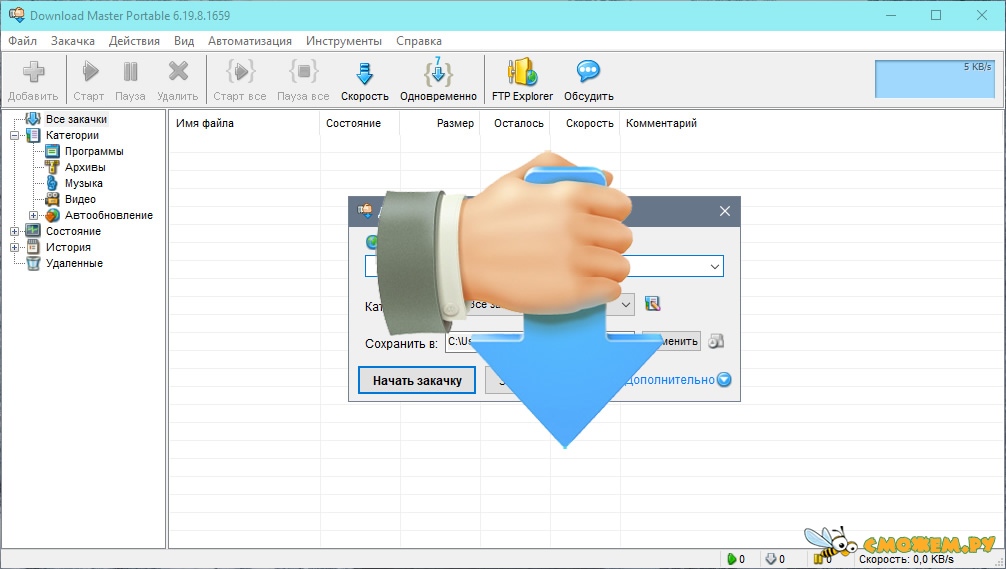Select the Состояние tree node
Viewport: 1006px width, 569px height.
tap(73, 232)
